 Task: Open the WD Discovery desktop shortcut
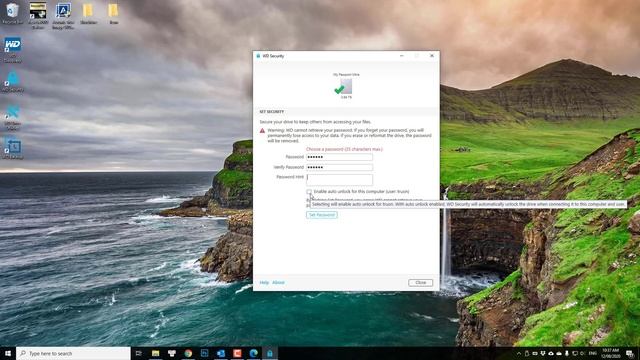pyautogui.click(x=12, y=50)
